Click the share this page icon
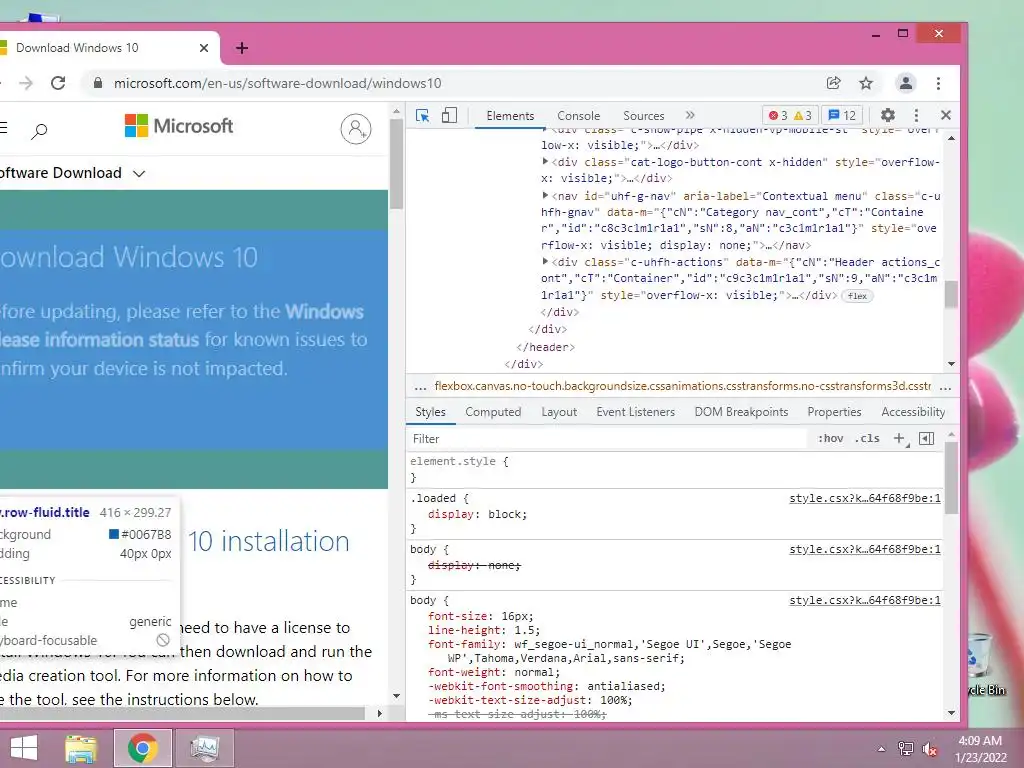 (x=833, y=83)
